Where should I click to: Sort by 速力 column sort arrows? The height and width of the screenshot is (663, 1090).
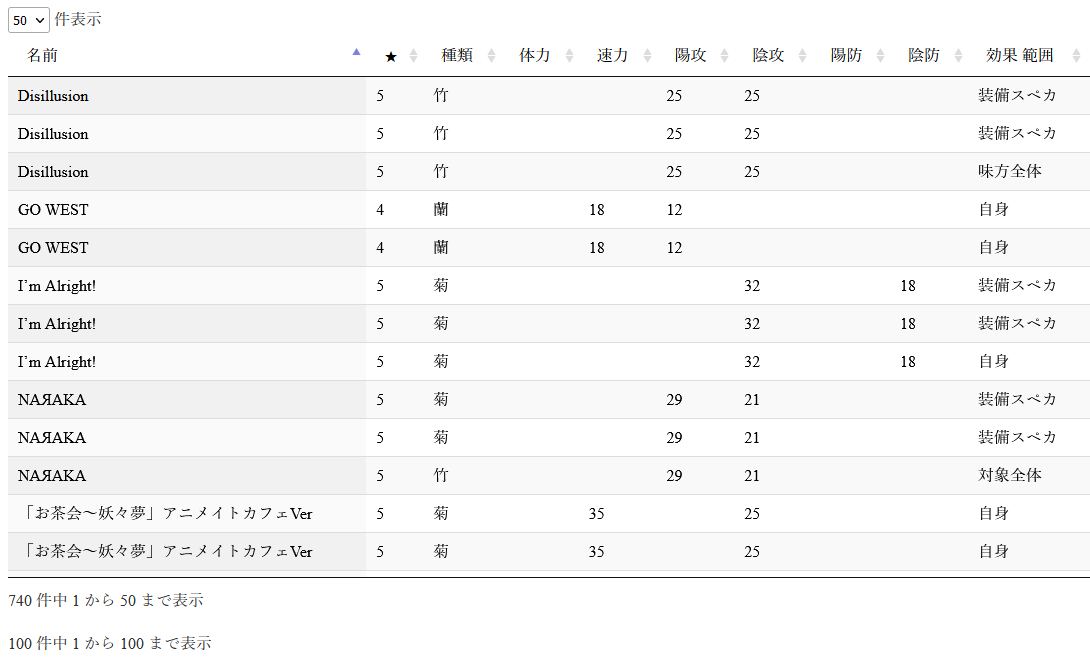tap(647, 56)
